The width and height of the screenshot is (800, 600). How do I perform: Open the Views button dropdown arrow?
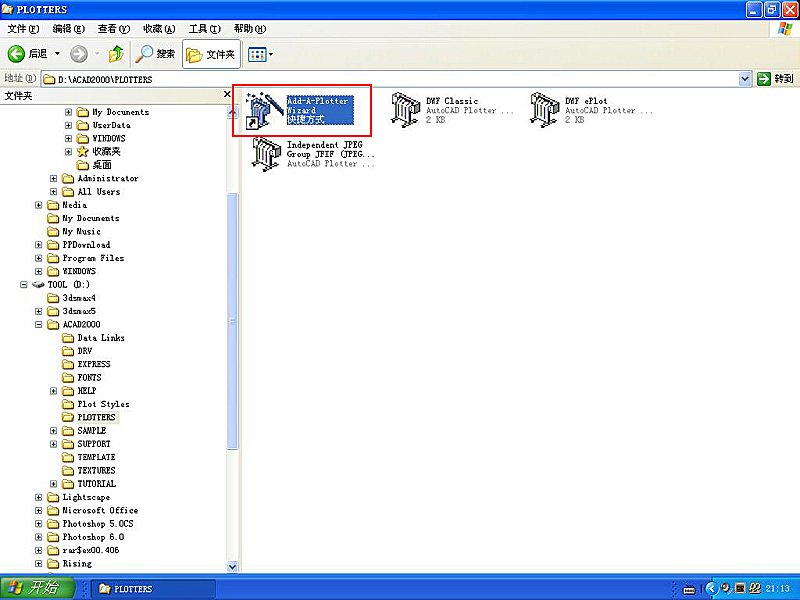click(x=270, y=54)
